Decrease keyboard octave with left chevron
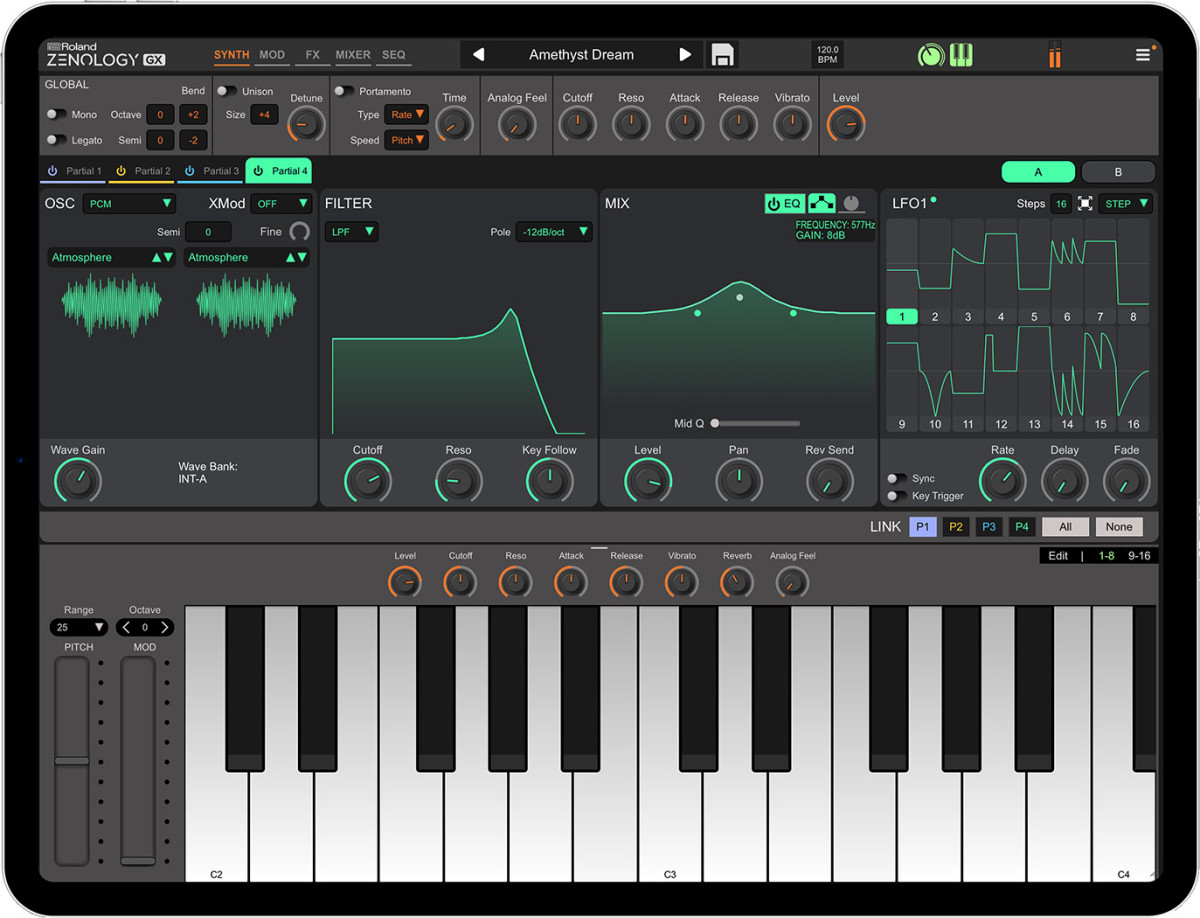This screenshot has height=918, width=1200. click(x=126, y=628)
